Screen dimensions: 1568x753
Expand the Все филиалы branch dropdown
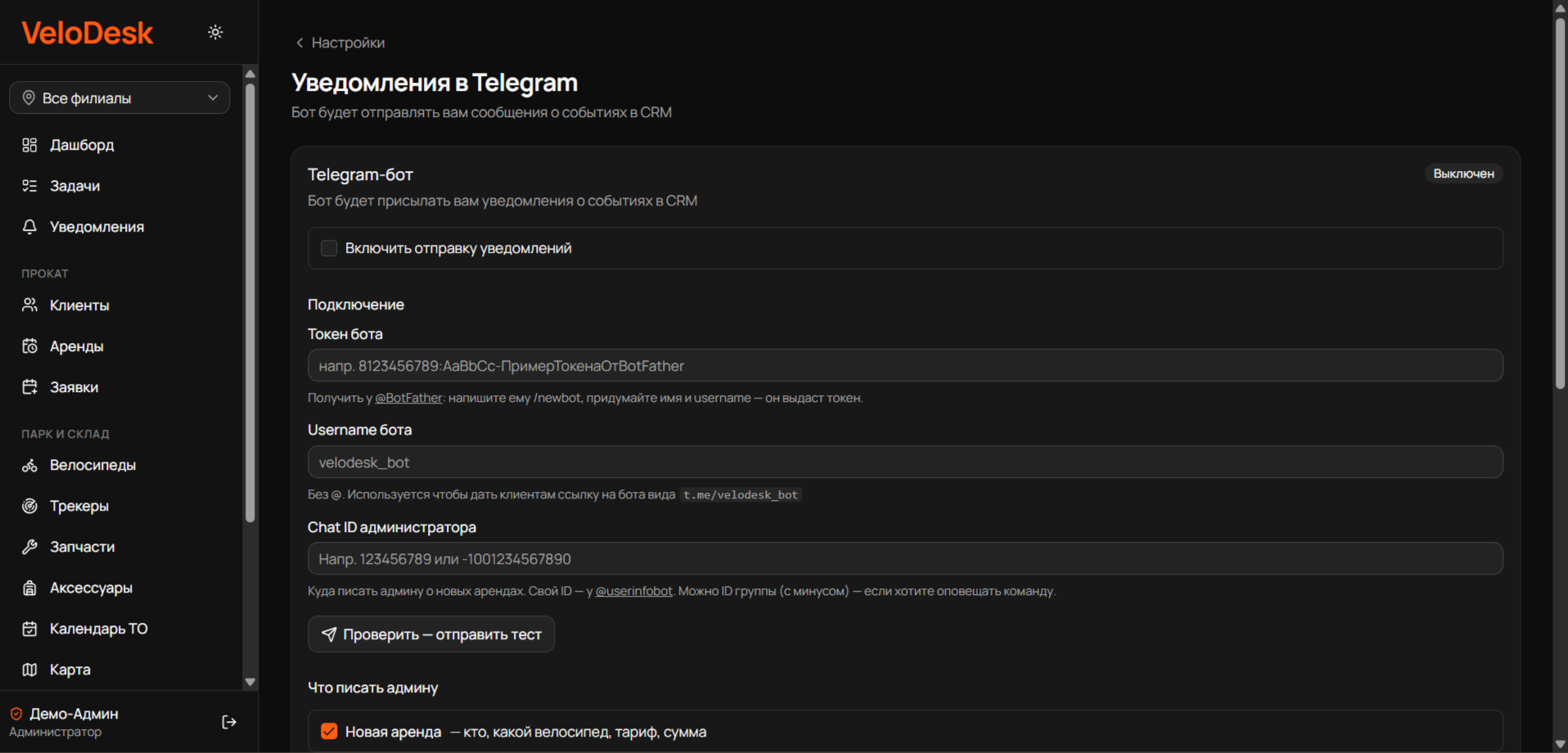click(119, 97)
